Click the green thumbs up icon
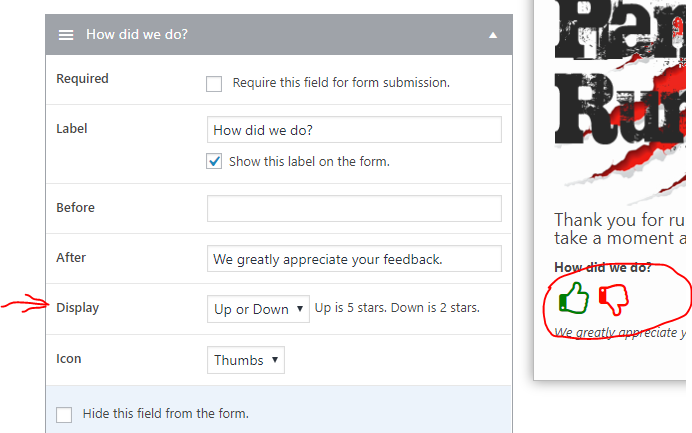The image size is (692, 433). pyautogui.click(x=574, y=298)
